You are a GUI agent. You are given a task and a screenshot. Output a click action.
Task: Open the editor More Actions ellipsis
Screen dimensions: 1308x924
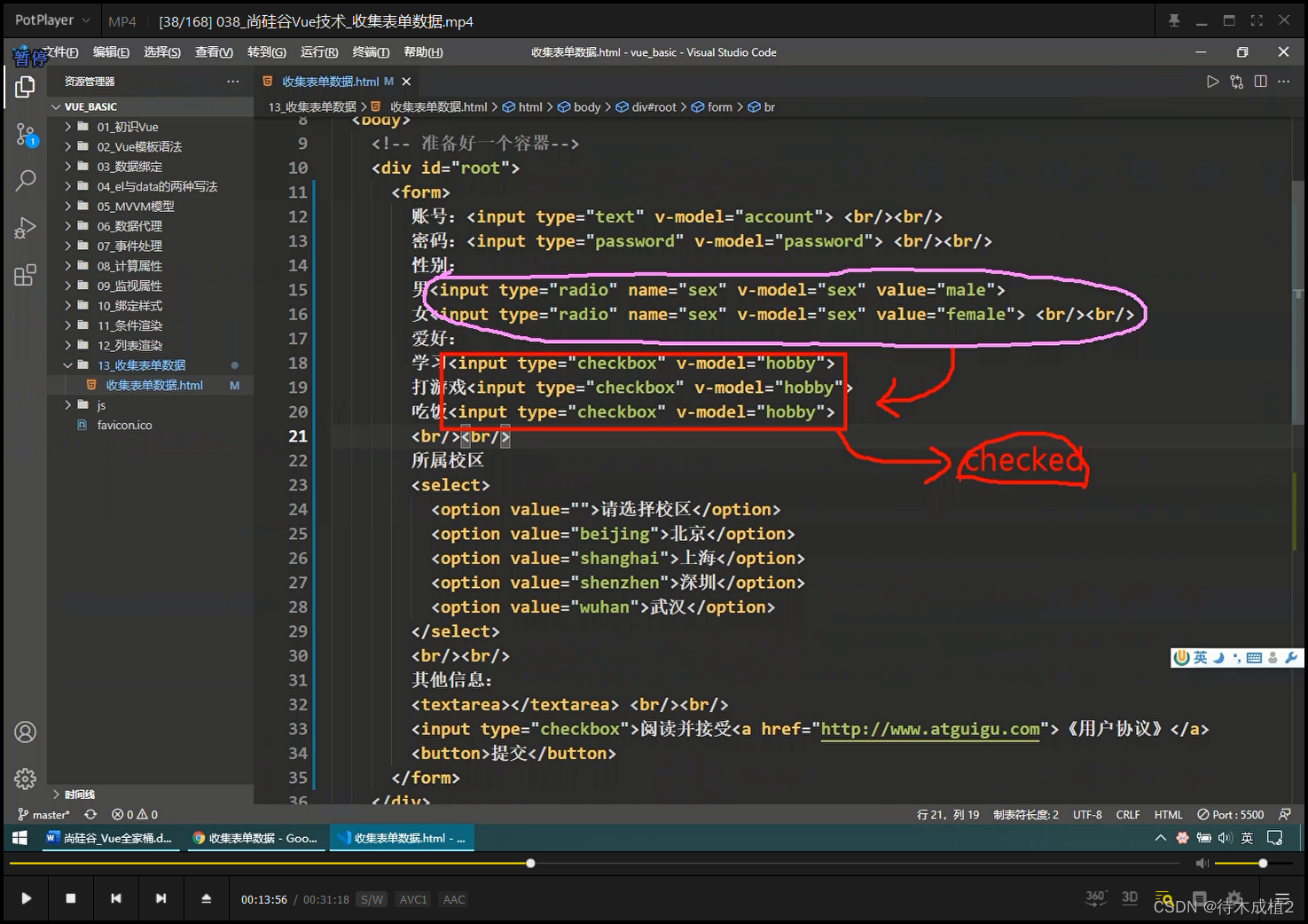[1283, 82]
